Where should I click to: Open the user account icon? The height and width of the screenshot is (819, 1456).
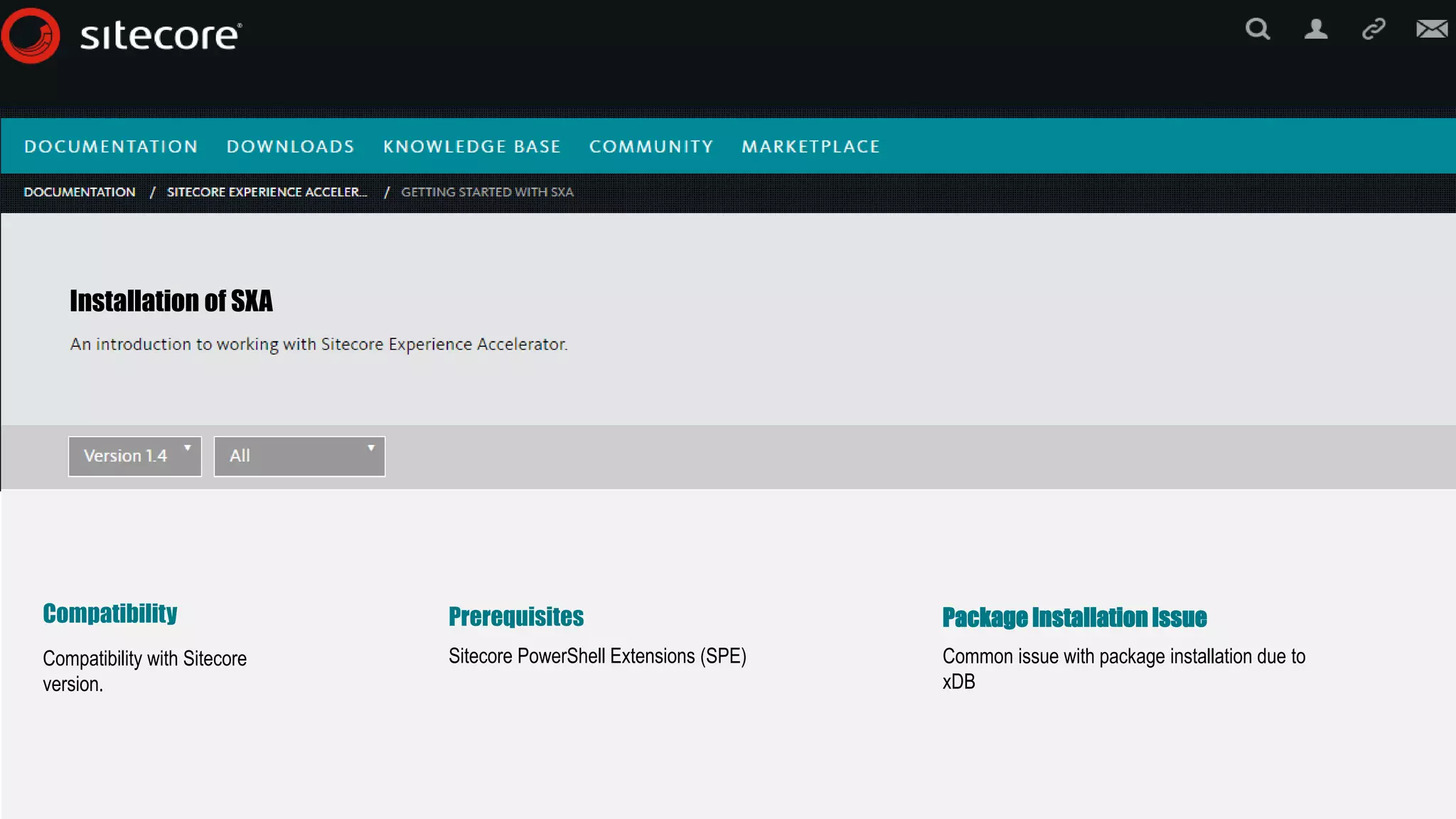(x=1315, y=29)
